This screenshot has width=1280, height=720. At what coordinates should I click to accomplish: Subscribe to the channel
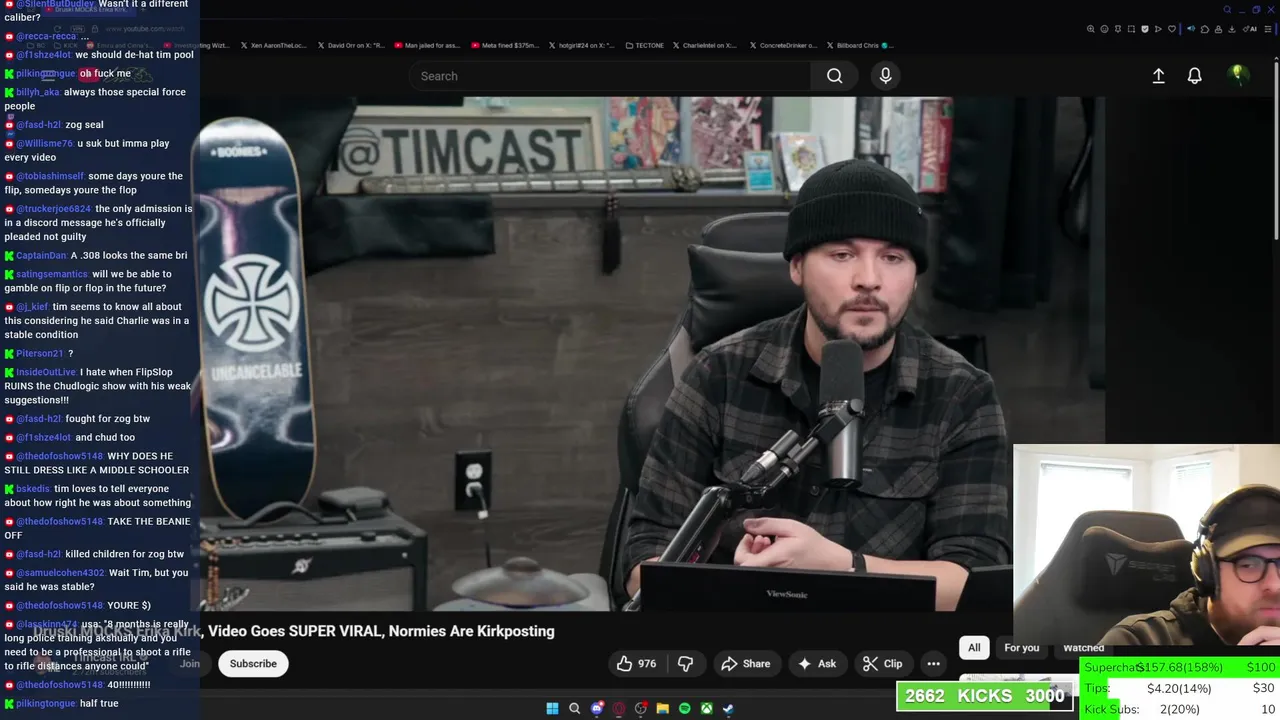[x=253, y=664]
